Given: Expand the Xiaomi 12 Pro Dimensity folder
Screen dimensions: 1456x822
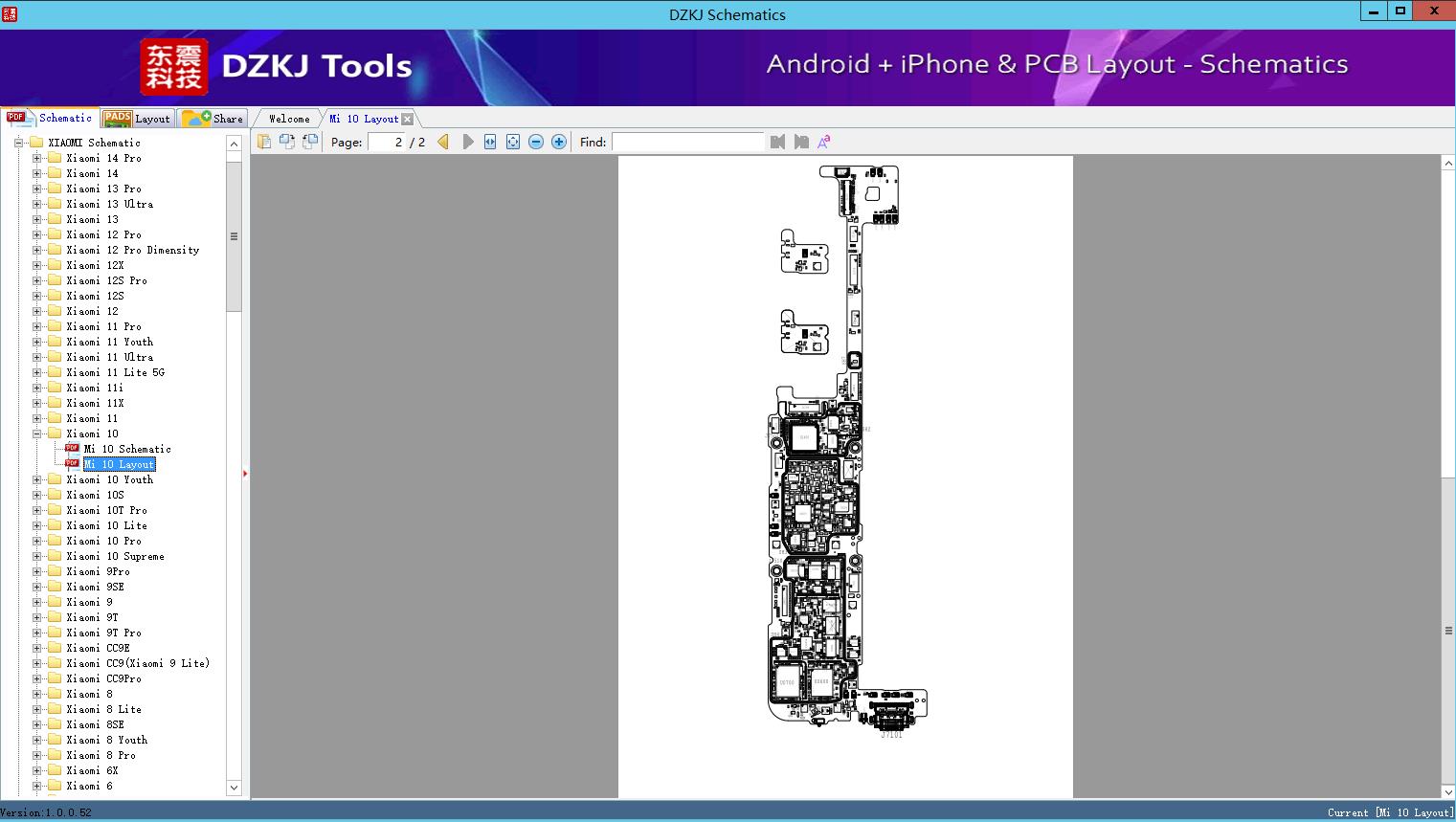Looking at the screenshot, I should coord(36,250).
